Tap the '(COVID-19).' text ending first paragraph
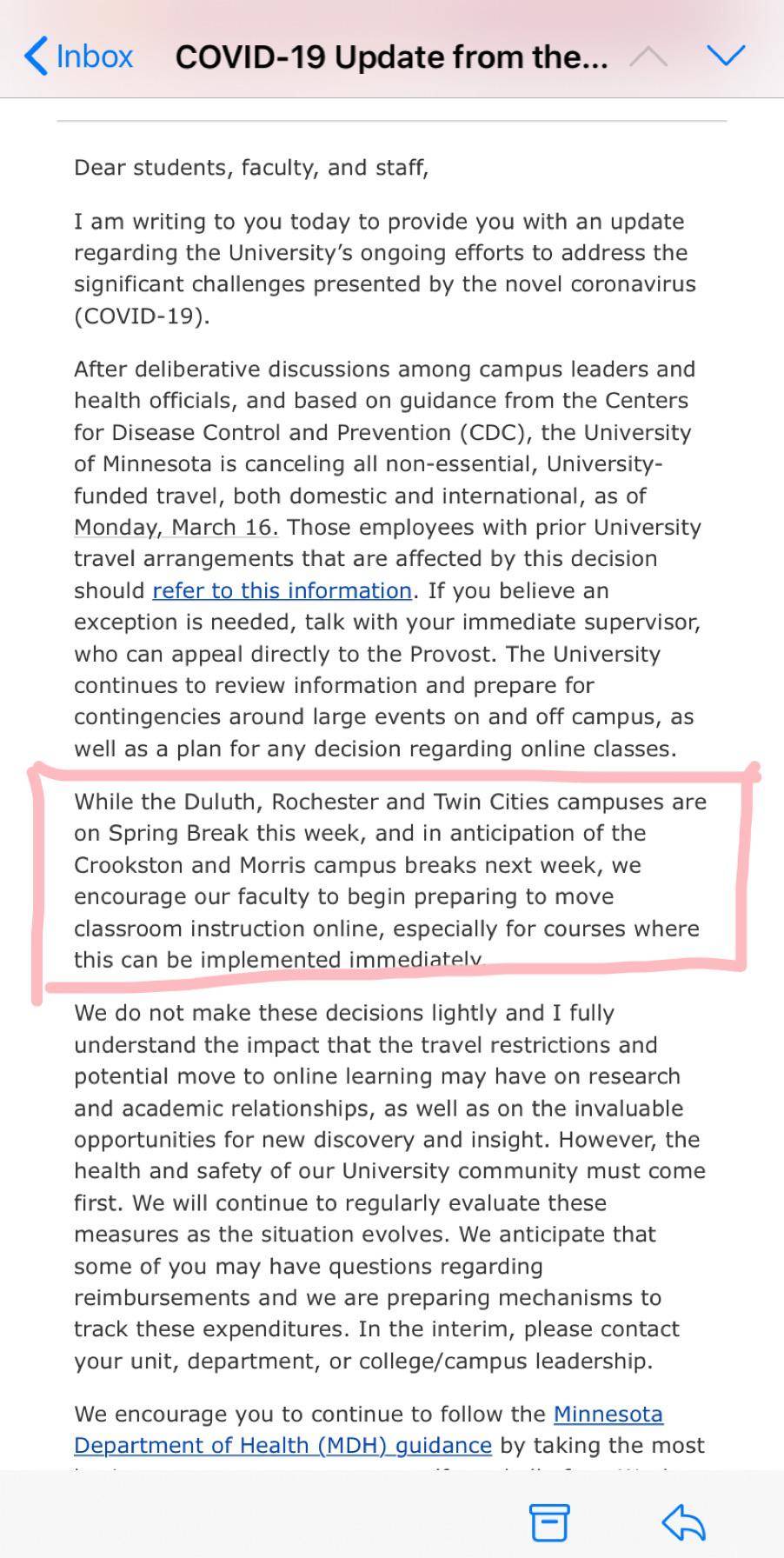This screenshot has height=1558, width=784. click(142, 316)
